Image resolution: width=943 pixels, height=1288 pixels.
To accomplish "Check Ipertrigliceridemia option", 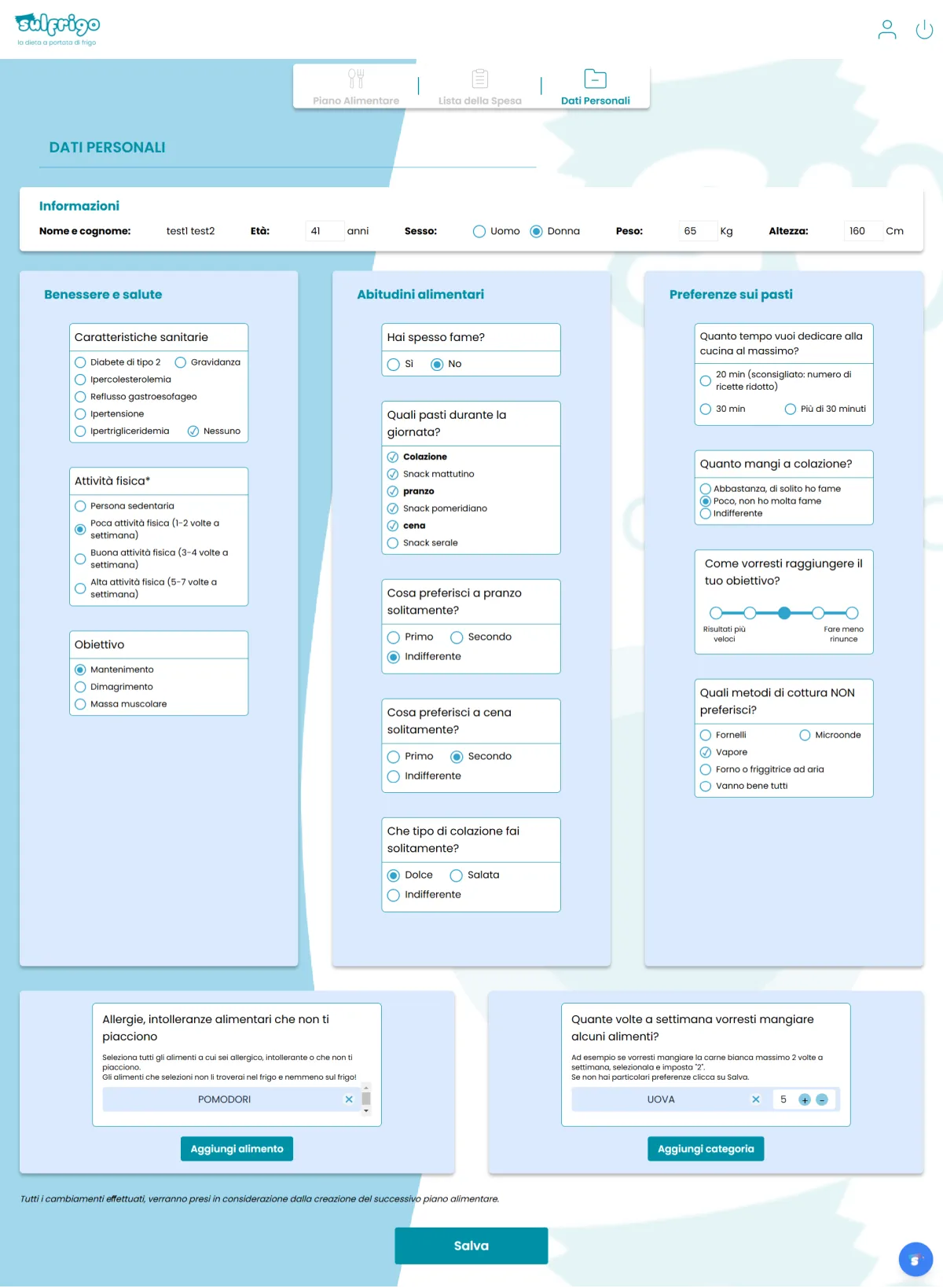I will pos(80,431).
